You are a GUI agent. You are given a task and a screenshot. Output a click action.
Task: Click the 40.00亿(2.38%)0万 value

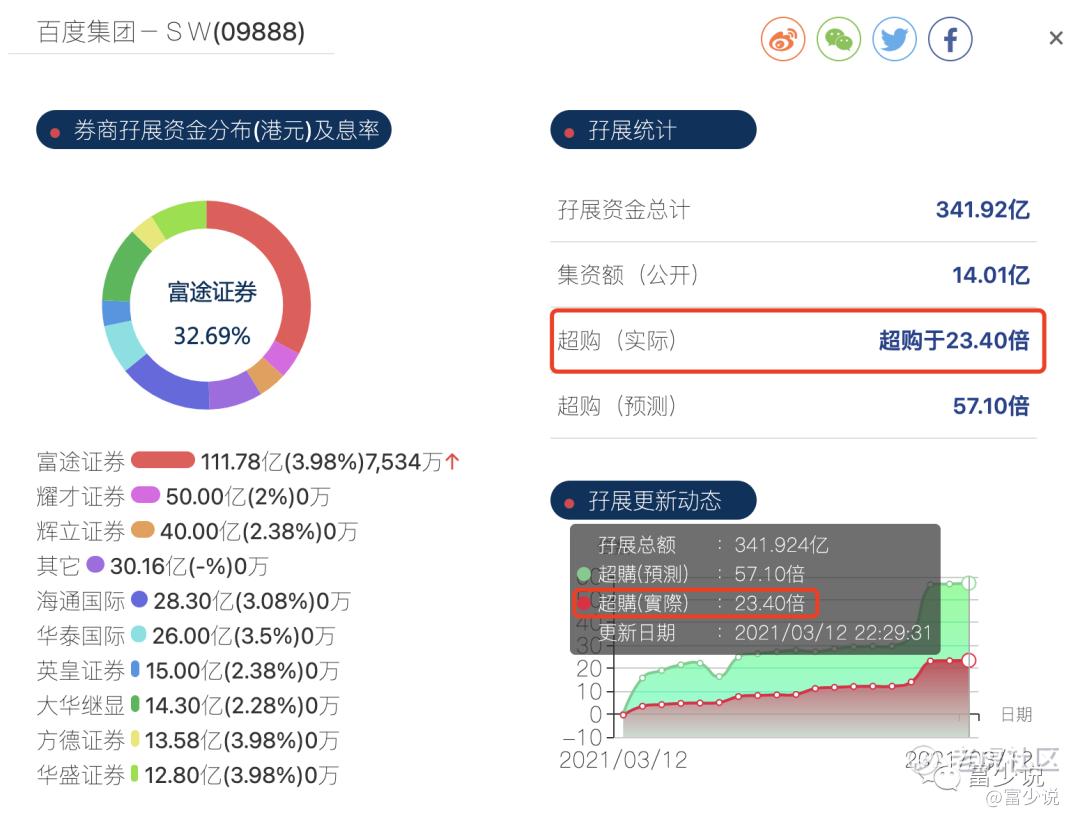coord(259,531)
